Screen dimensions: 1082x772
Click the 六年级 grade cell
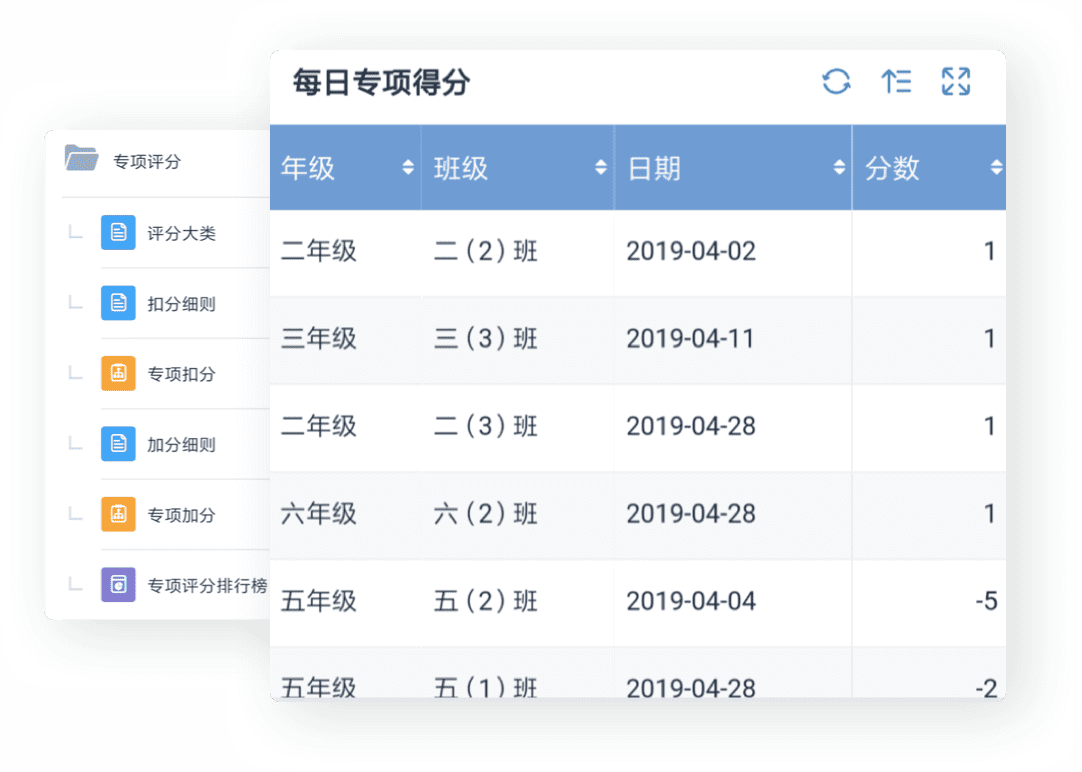[319, 514]
